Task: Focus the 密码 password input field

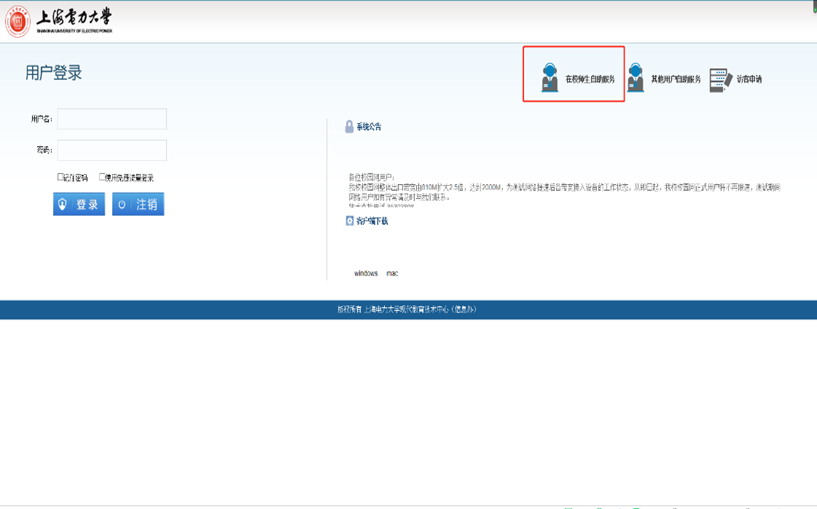Action: [112, 150]
